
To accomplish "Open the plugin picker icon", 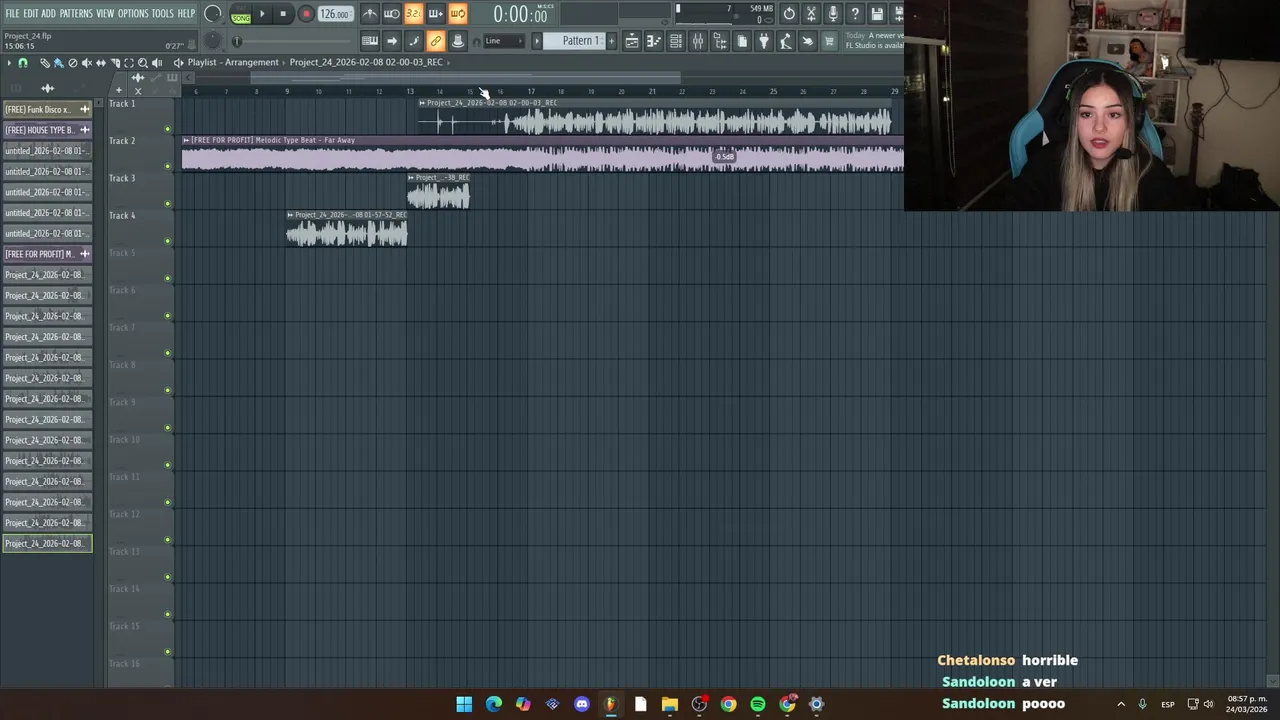I will (x=764, y=41).
